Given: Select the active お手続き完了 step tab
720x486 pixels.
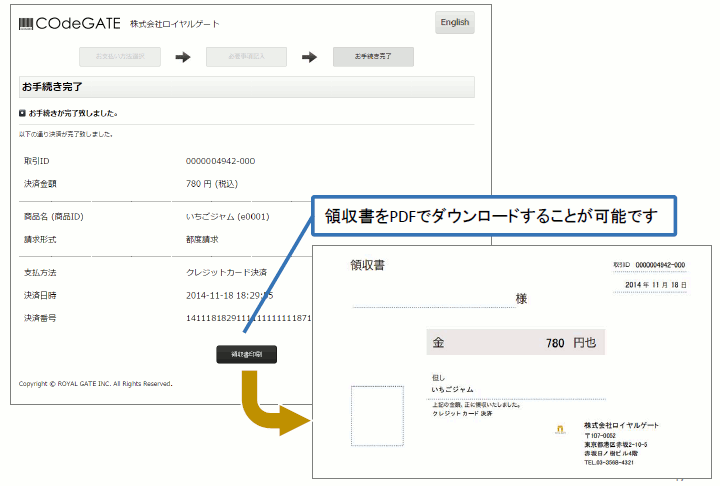Looking at the screenshot, I should coord(373,57).
